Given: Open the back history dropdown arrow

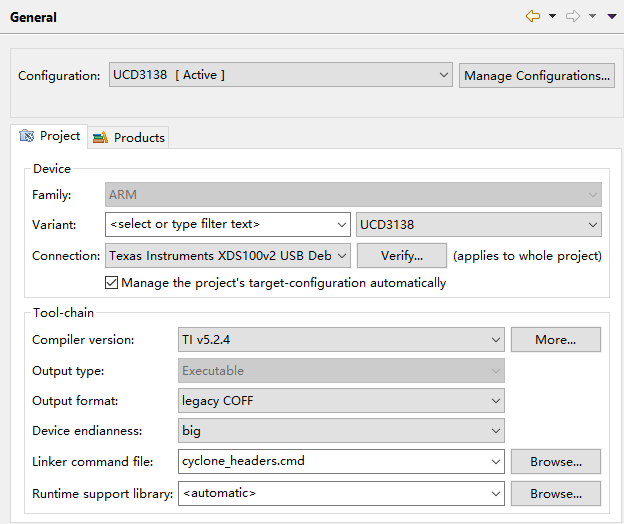Looking at the screenshot, I should click(552, 17).
